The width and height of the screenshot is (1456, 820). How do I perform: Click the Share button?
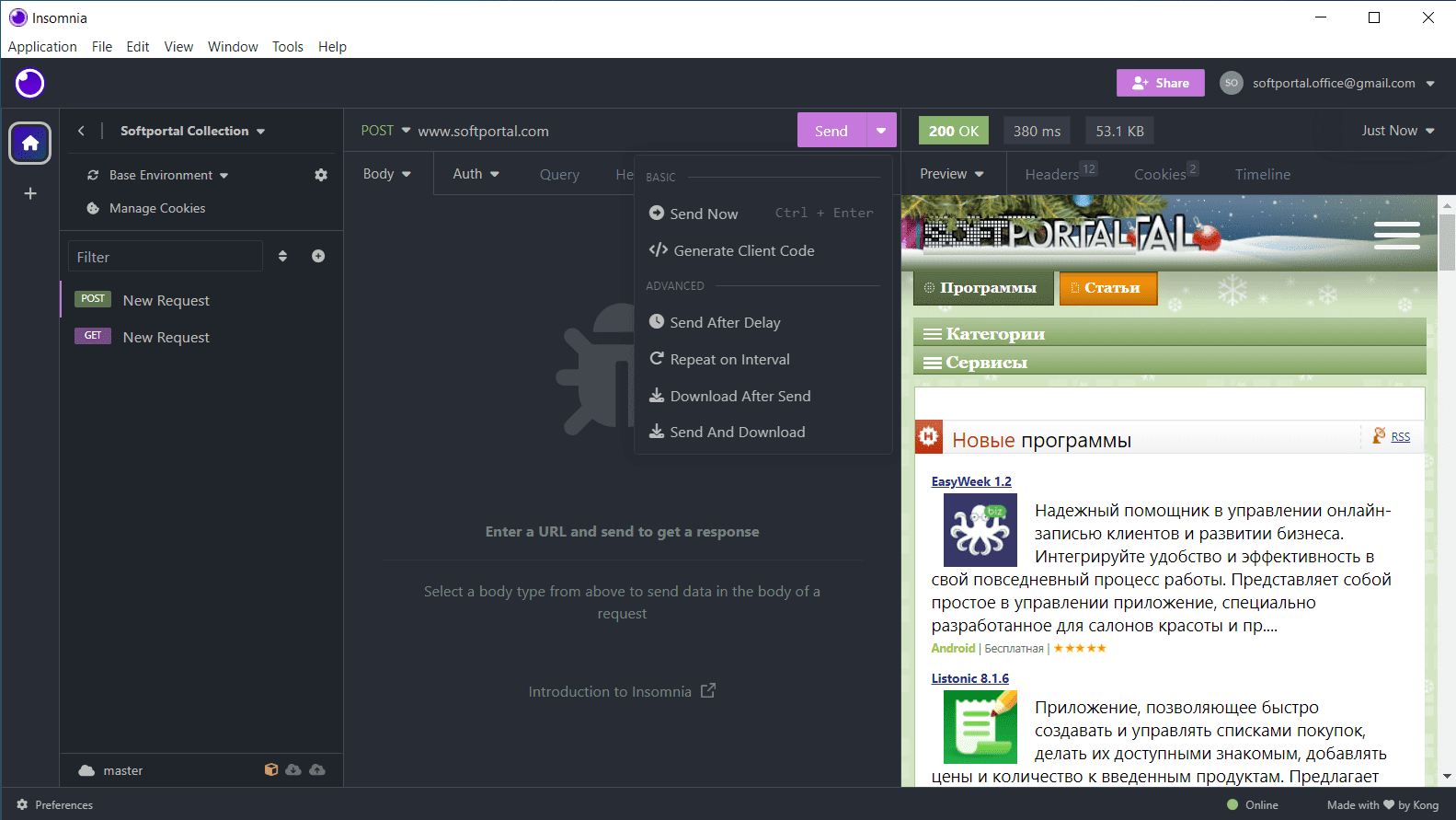[x=1161, y=83]
